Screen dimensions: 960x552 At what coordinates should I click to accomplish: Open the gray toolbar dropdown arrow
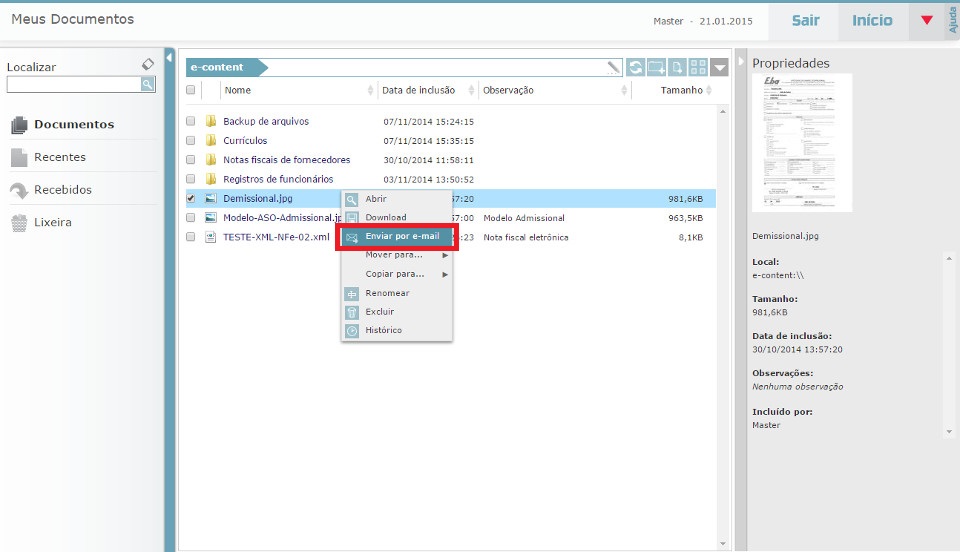tap(721, 68)
